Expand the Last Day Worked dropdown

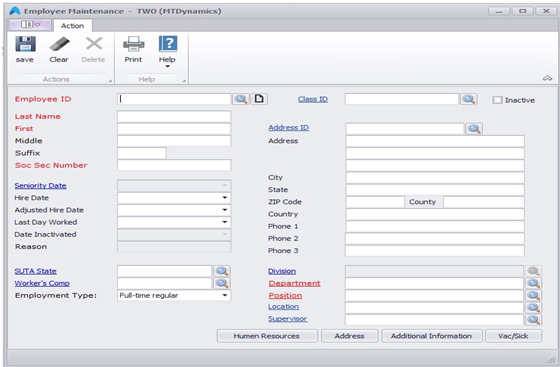coord(225,222)
